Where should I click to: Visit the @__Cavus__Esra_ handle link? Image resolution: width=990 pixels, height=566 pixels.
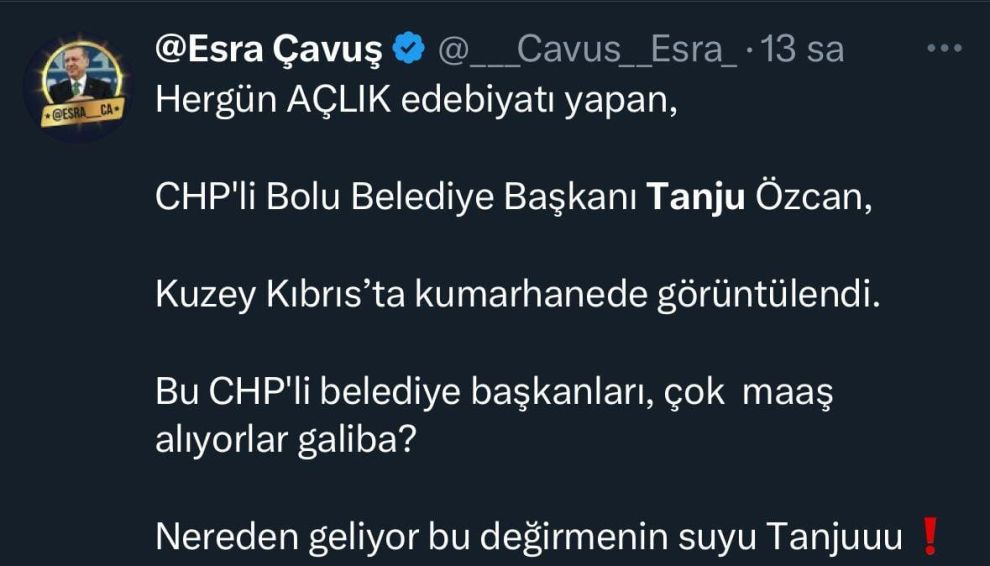click(588, 49)
